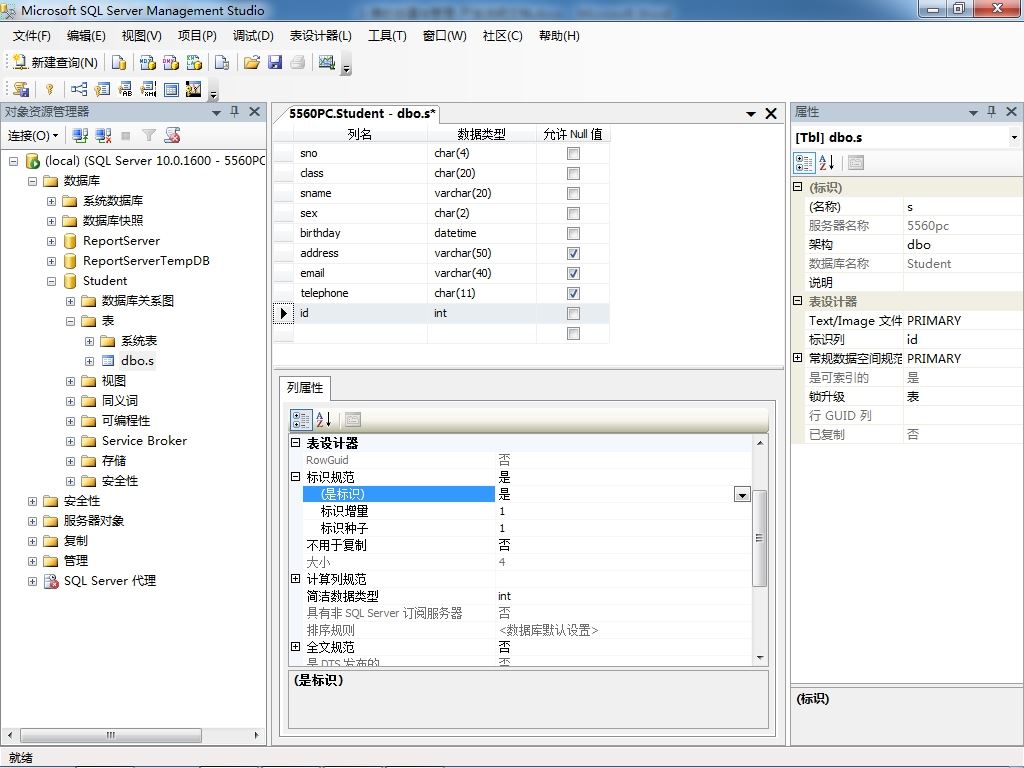The width and height of the screenshot is (1024, 768).
Task: Toggle Allow Null checkbox for sname
Action: 573,193
